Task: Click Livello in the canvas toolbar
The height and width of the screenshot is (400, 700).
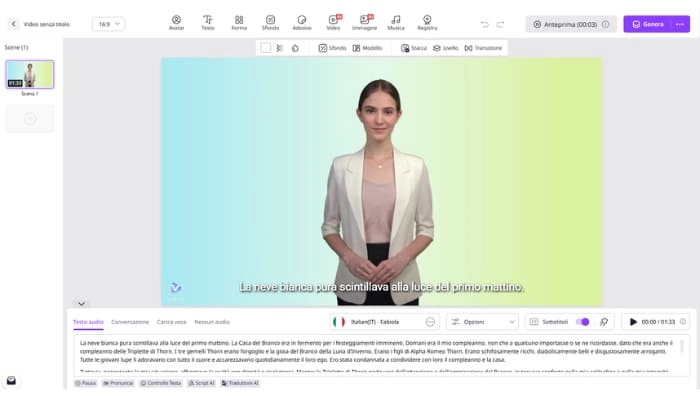Action: point(446,48)
